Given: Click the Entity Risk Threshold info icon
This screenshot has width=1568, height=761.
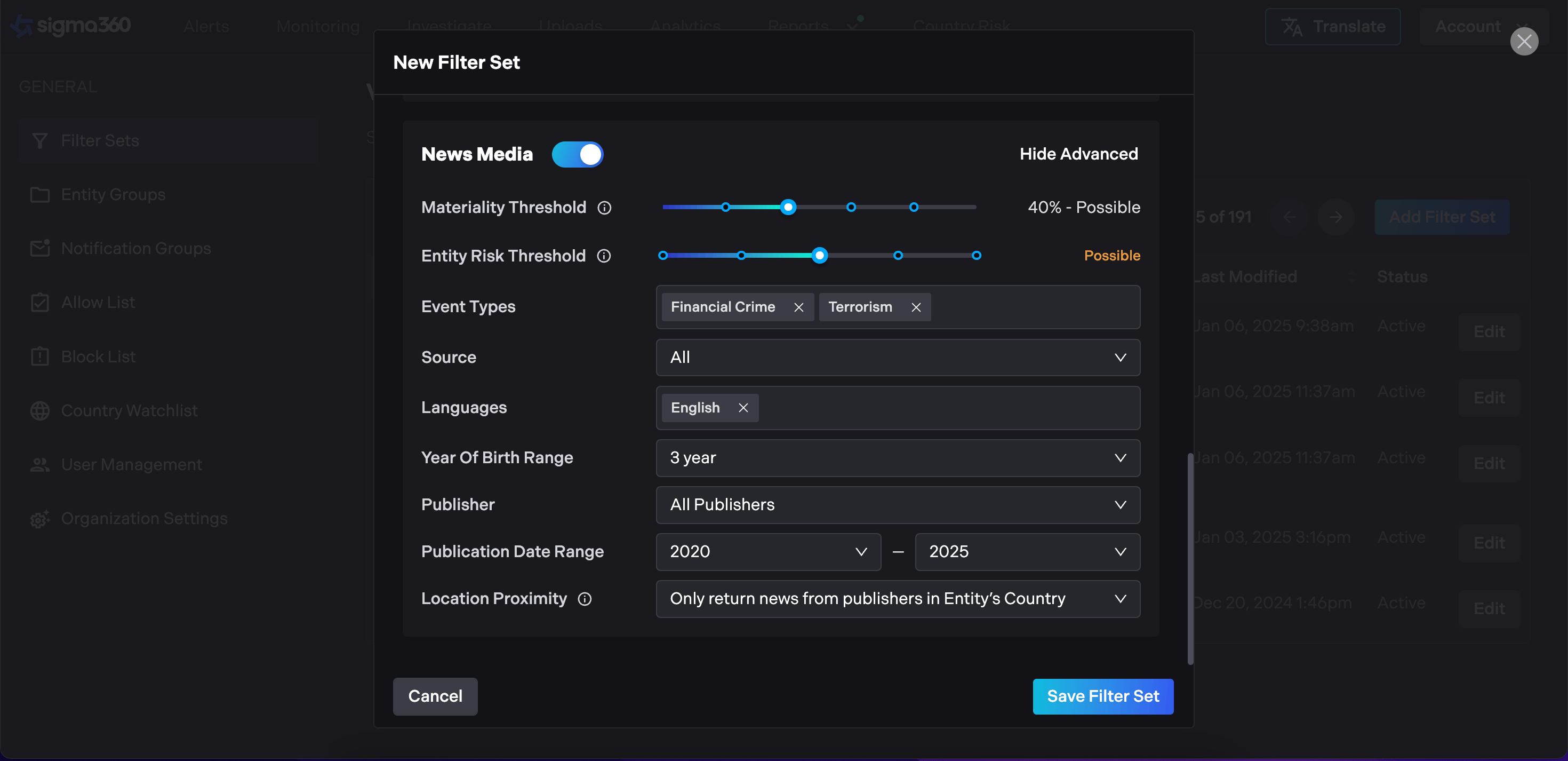Looking at the screenshot, I should click(603, 256).
